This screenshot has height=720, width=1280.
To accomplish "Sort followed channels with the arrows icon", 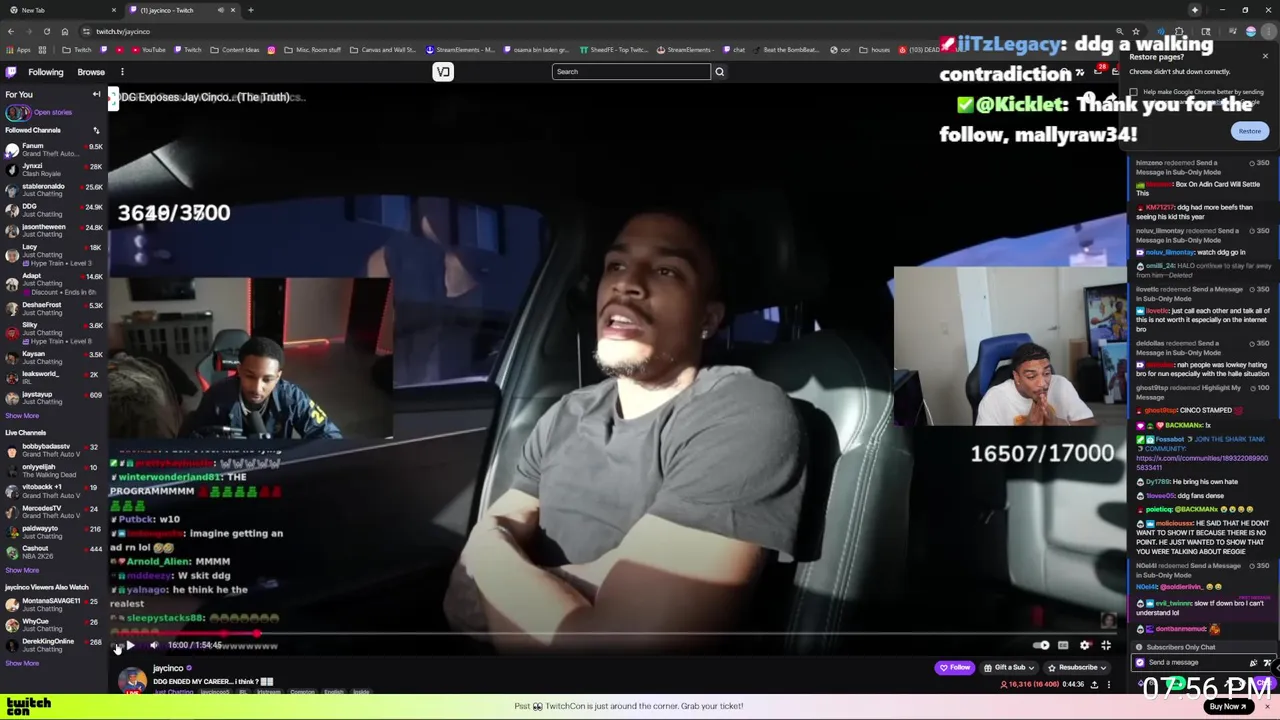I will pos(96,130).
